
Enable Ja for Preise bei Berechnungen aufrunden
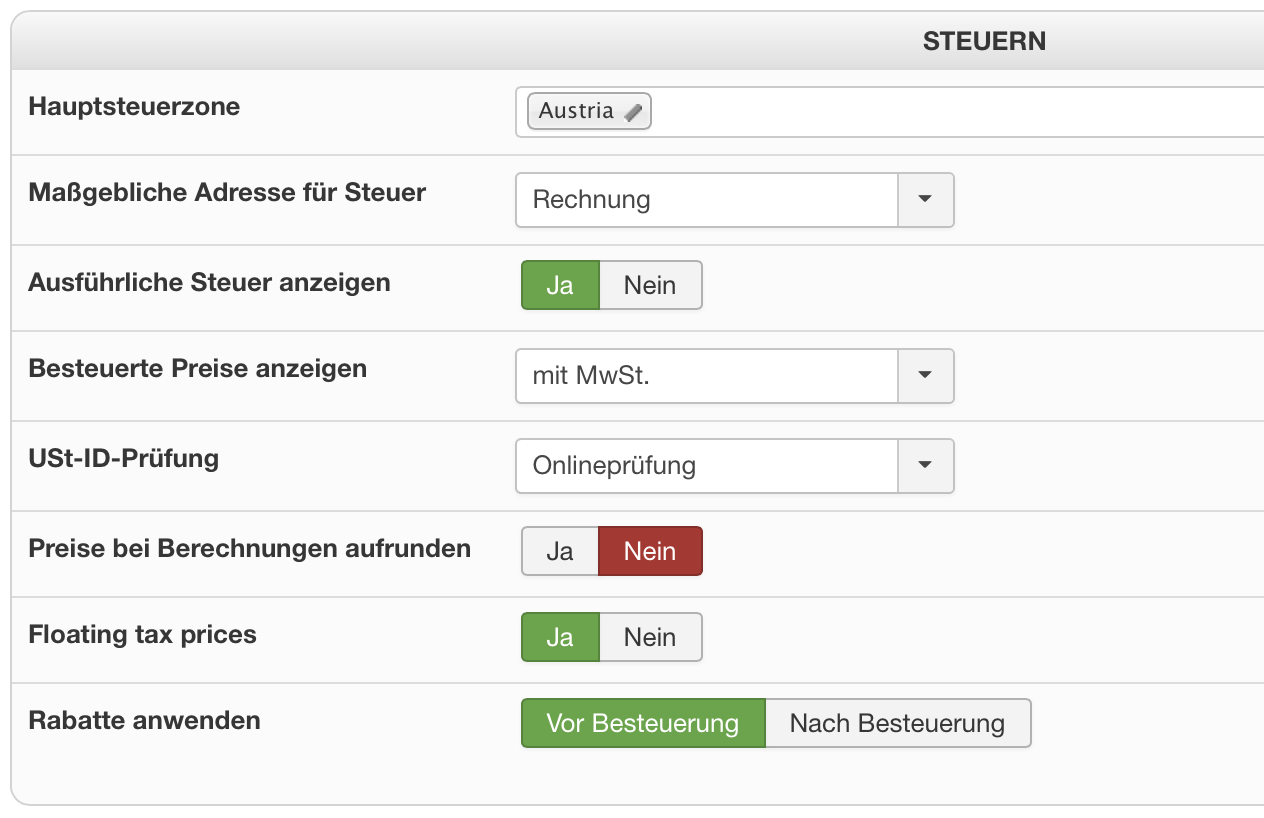[x=560, y=551]
